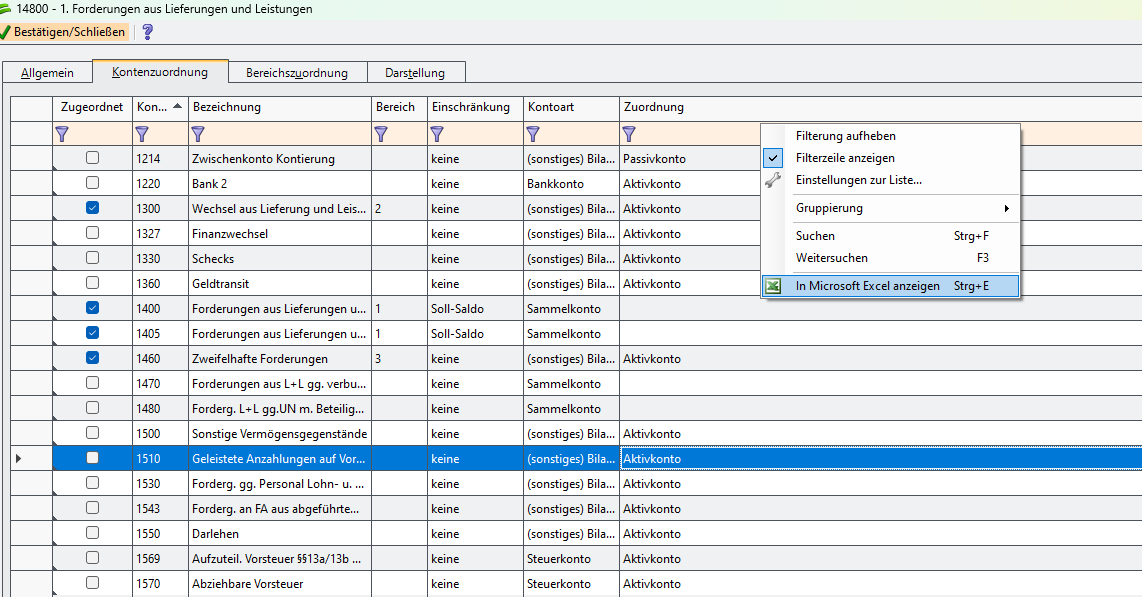The height and width of the screenshot is (597, 1142).
Task: Click the filter funnel under Zuordnung column
Action: click(629, 133)
